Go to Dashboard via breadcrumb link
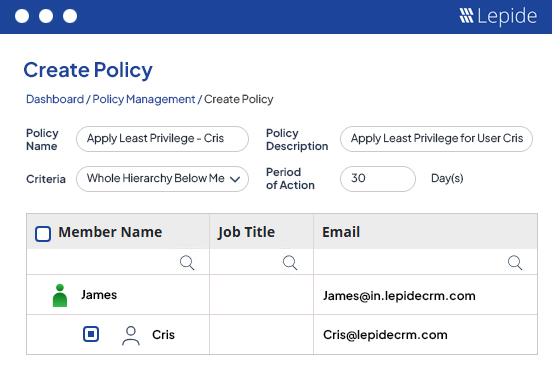Viewport: 552px width, 380px height. (x=55, y=99)
